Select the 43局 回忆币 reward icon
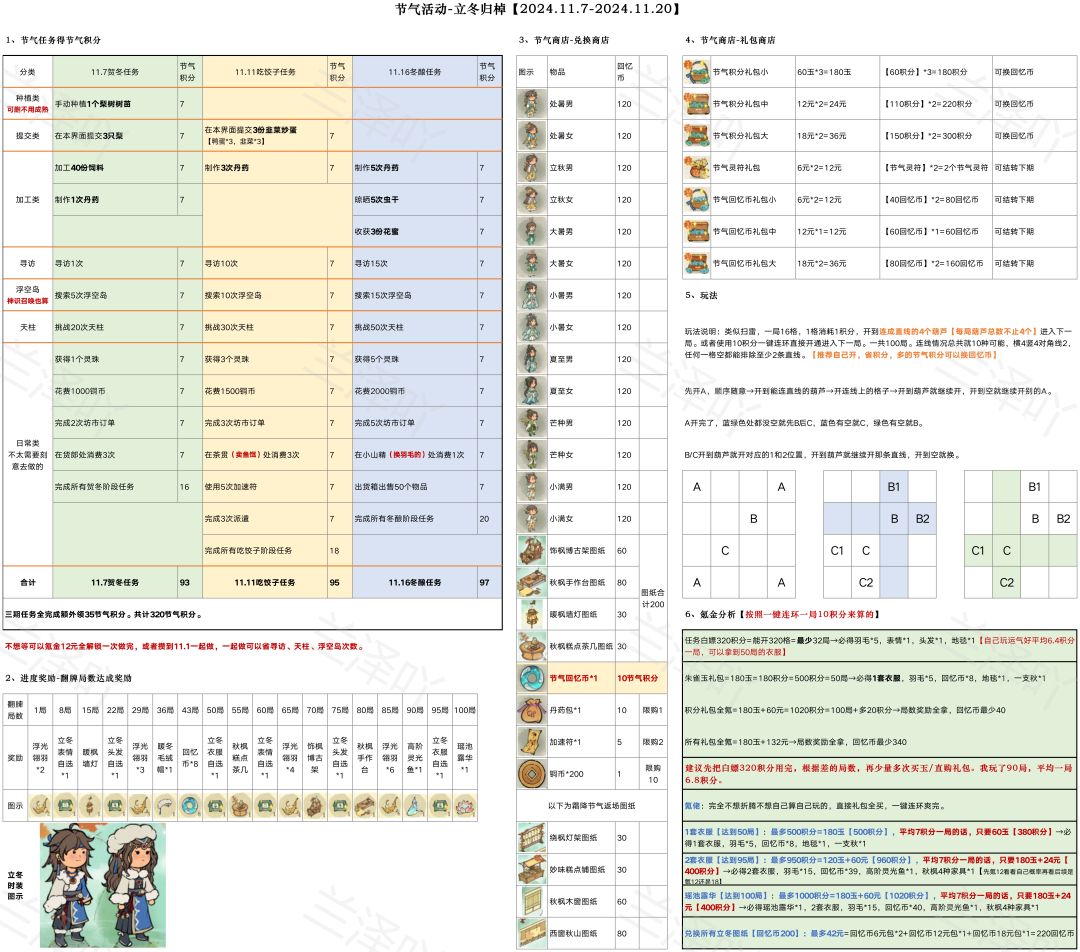1080x952 pixels. tap(190, 805)
